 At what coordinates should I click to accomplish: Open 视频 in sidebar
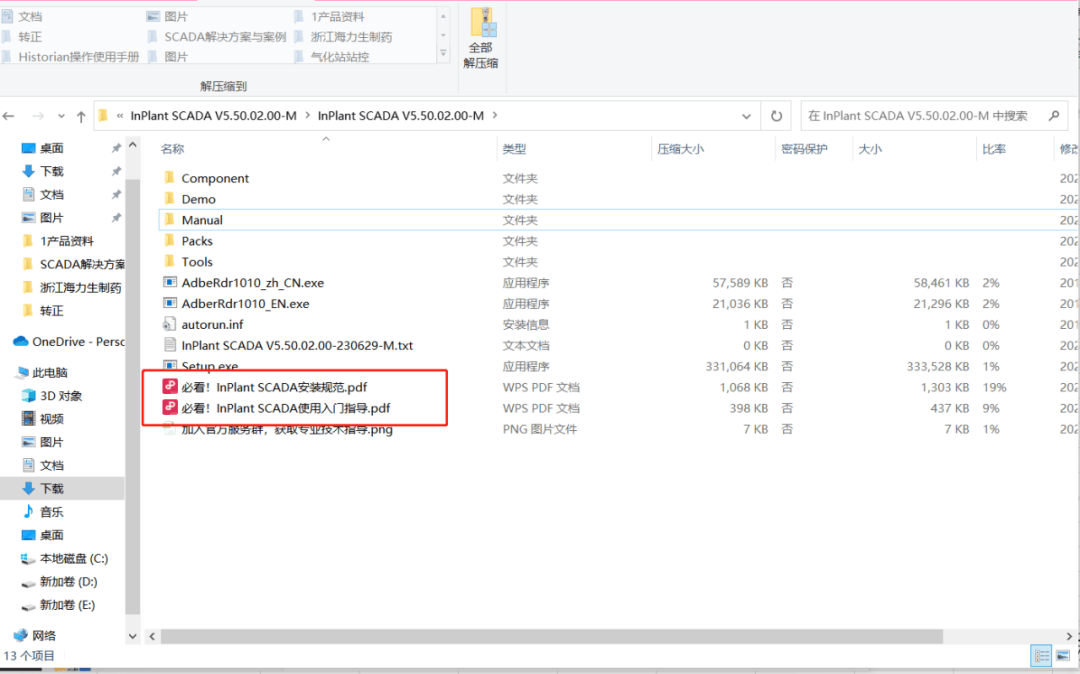tap(51, 419)
